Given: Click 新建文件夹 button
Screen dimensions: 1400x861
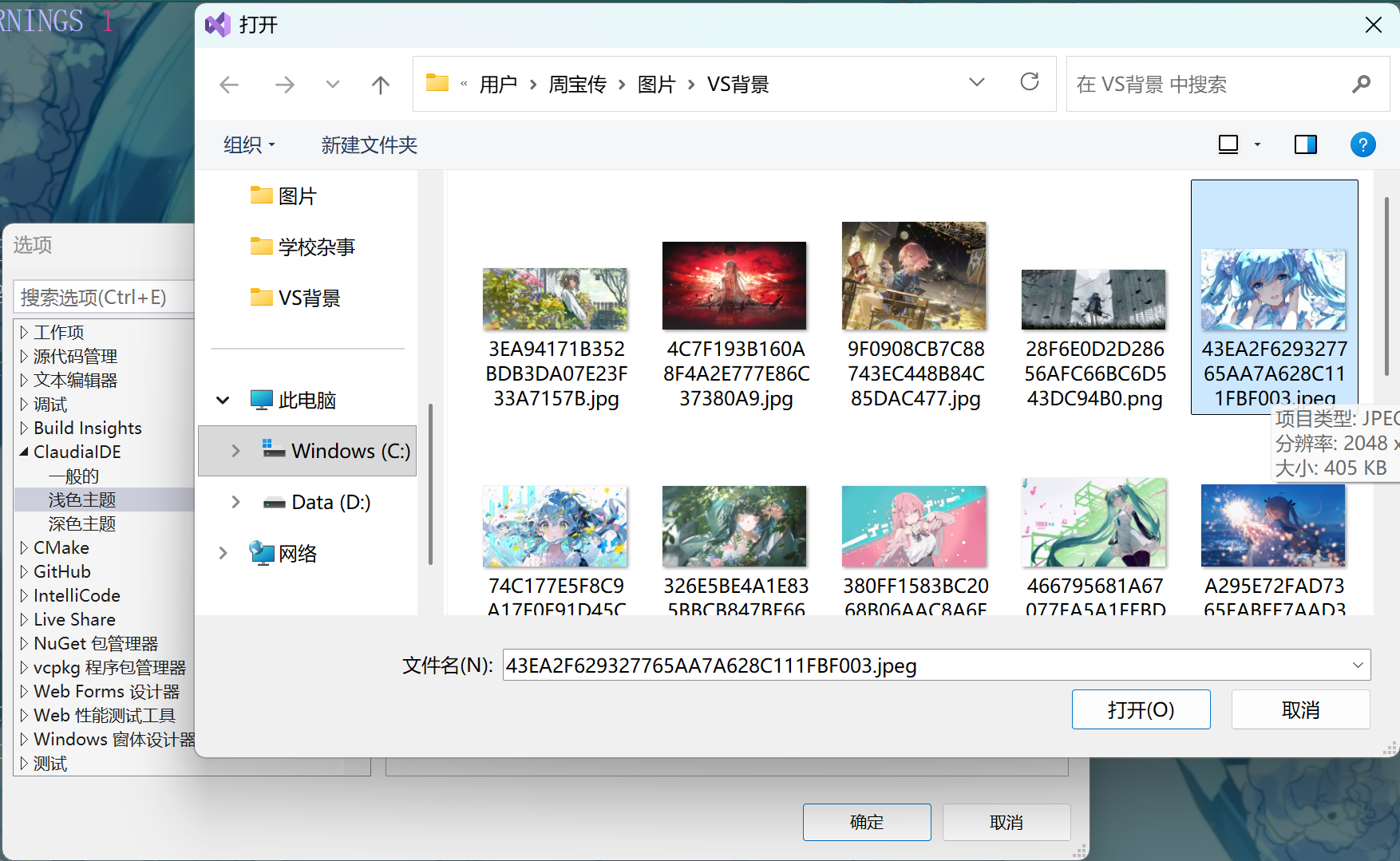Looking at the screenshot, I should [x=370, y=144].
